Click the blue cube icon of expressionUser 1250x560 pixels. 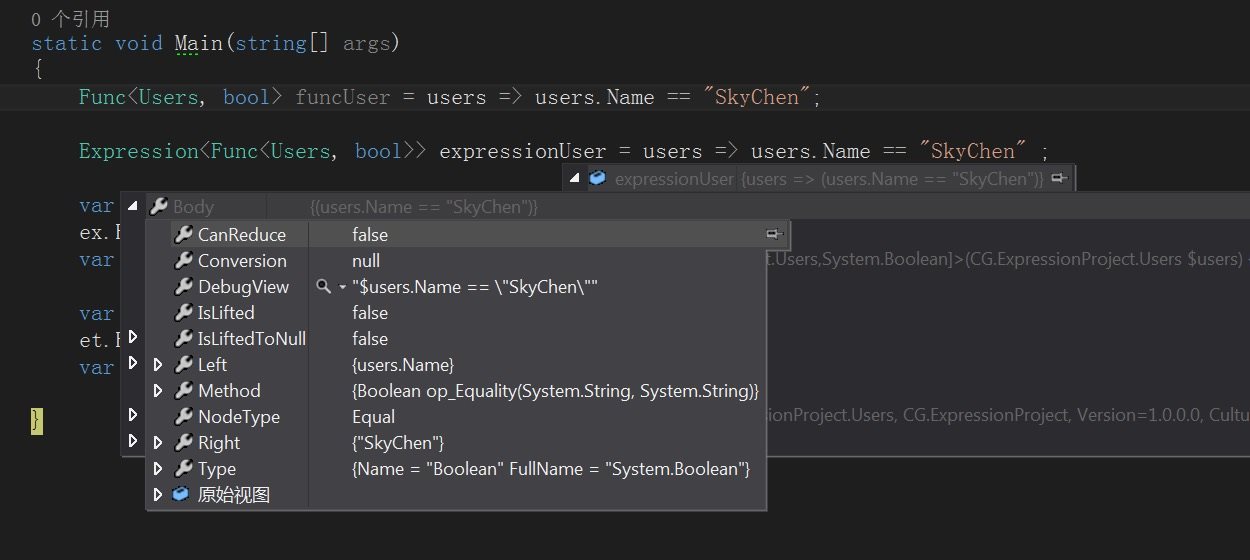597,179
